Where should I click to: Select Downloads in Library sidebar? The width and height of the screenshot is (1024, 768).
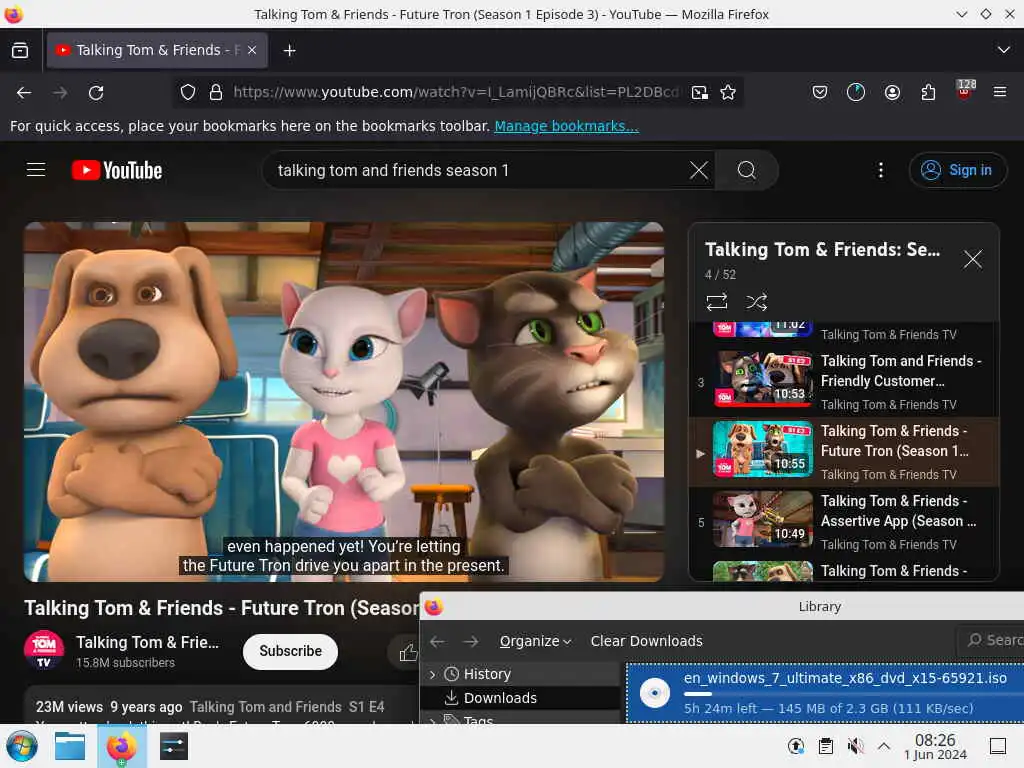tap(500, 698)
